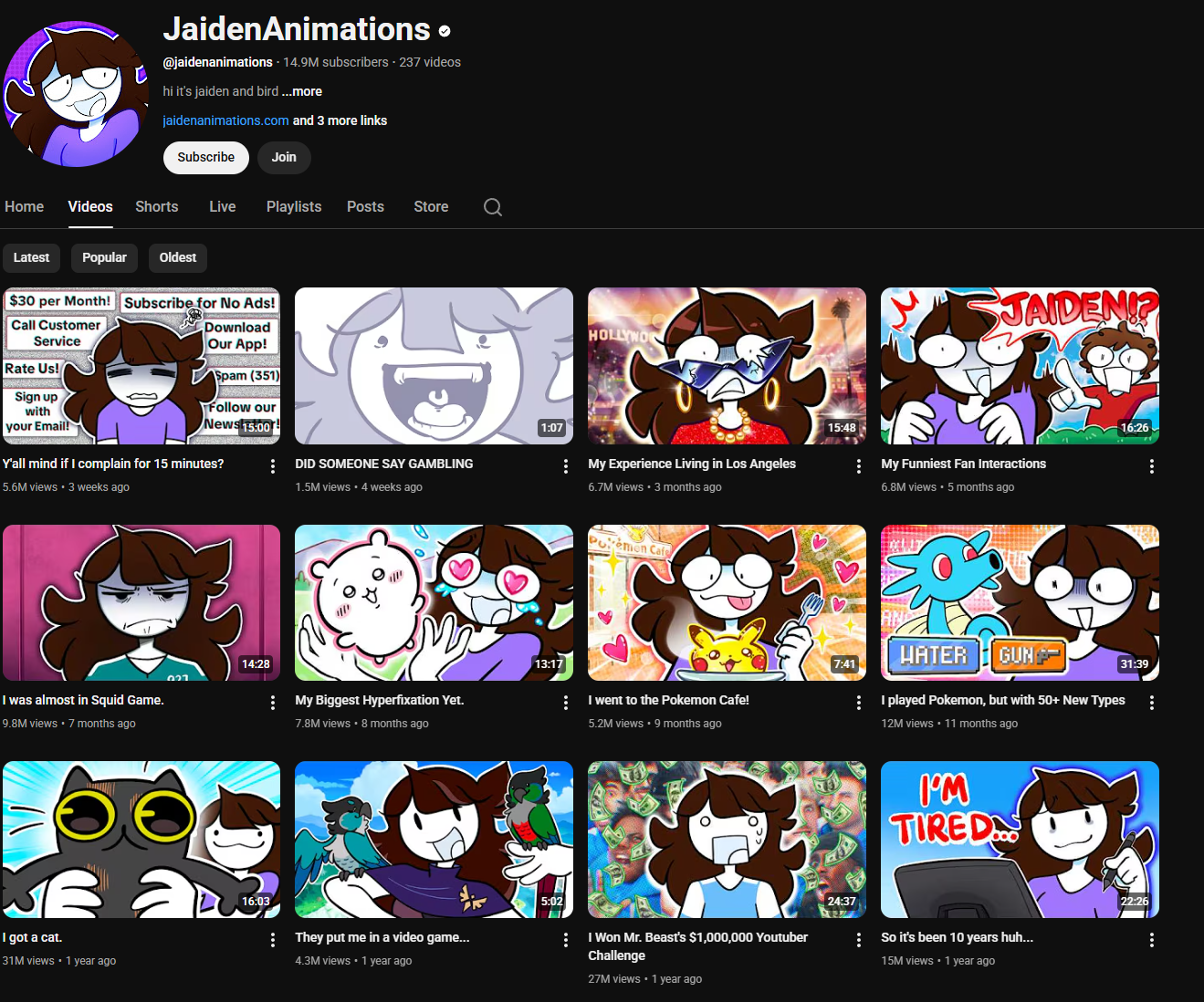Play the '$30 per Month!' complaint video thumbnail
This screenshot has height=1002, width=1204.
(141, 366)
